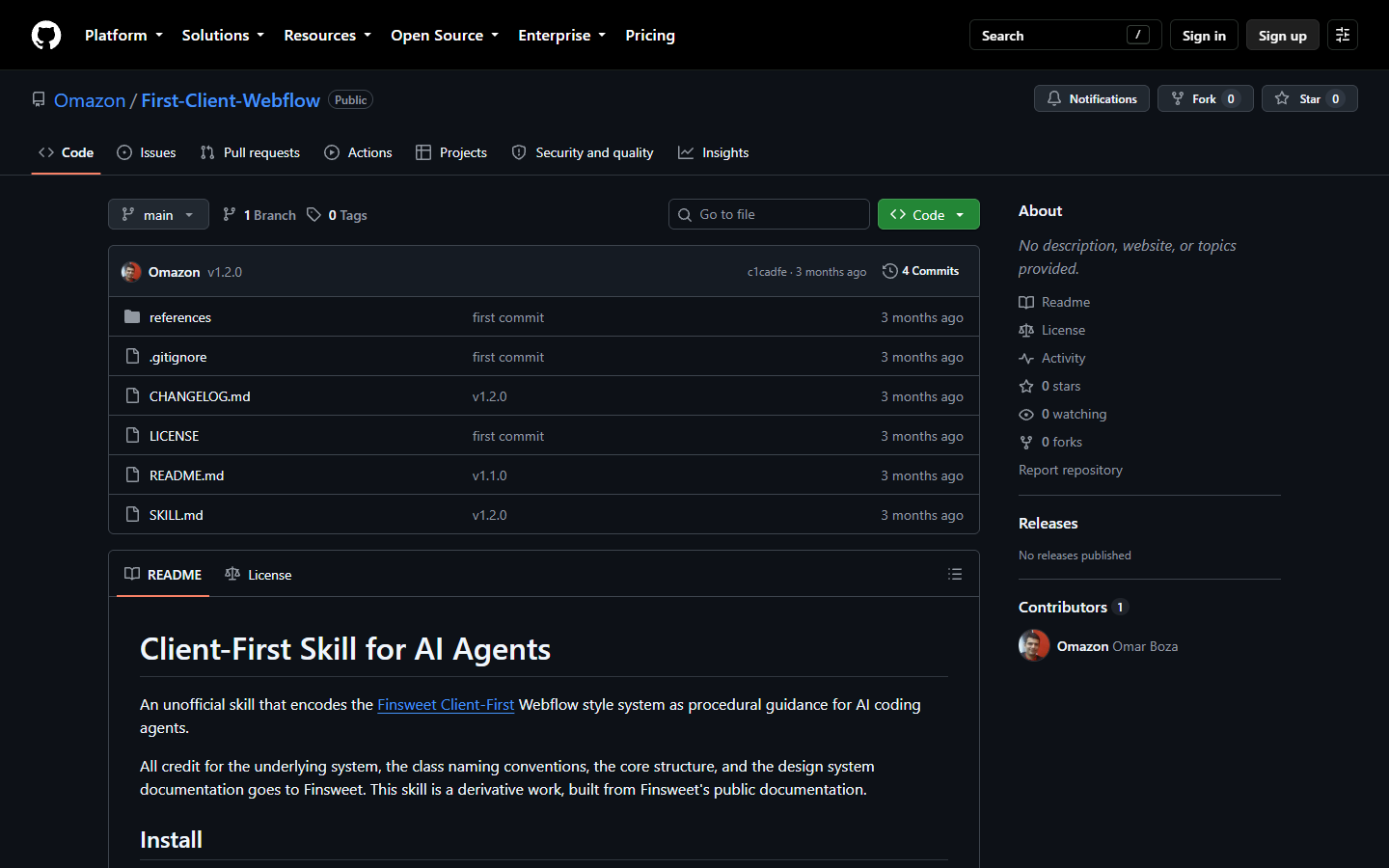Click the Go to file field

click(x=769, y=214)
